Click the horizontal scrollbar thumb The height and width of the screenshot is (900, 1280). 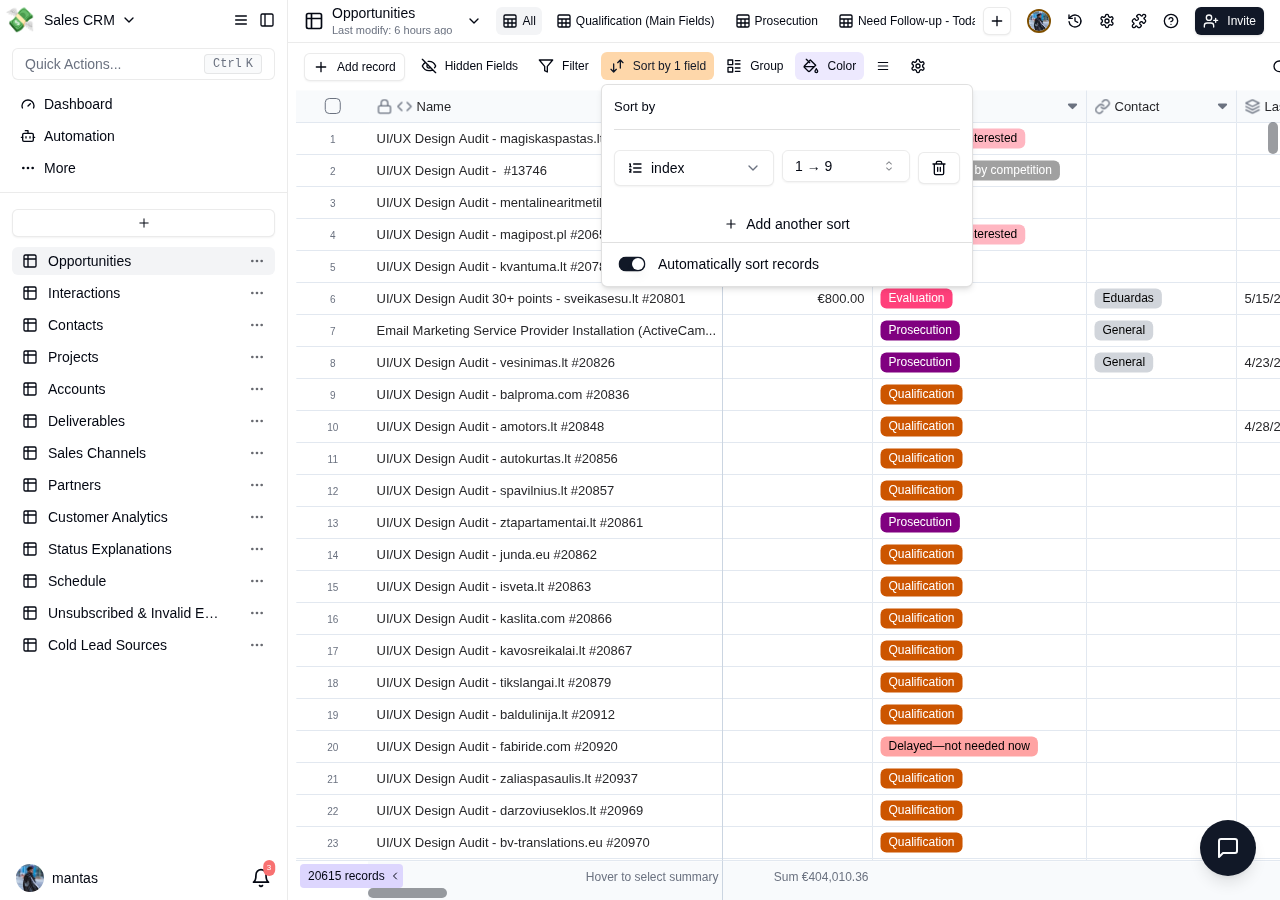click(x=407, y=893)
